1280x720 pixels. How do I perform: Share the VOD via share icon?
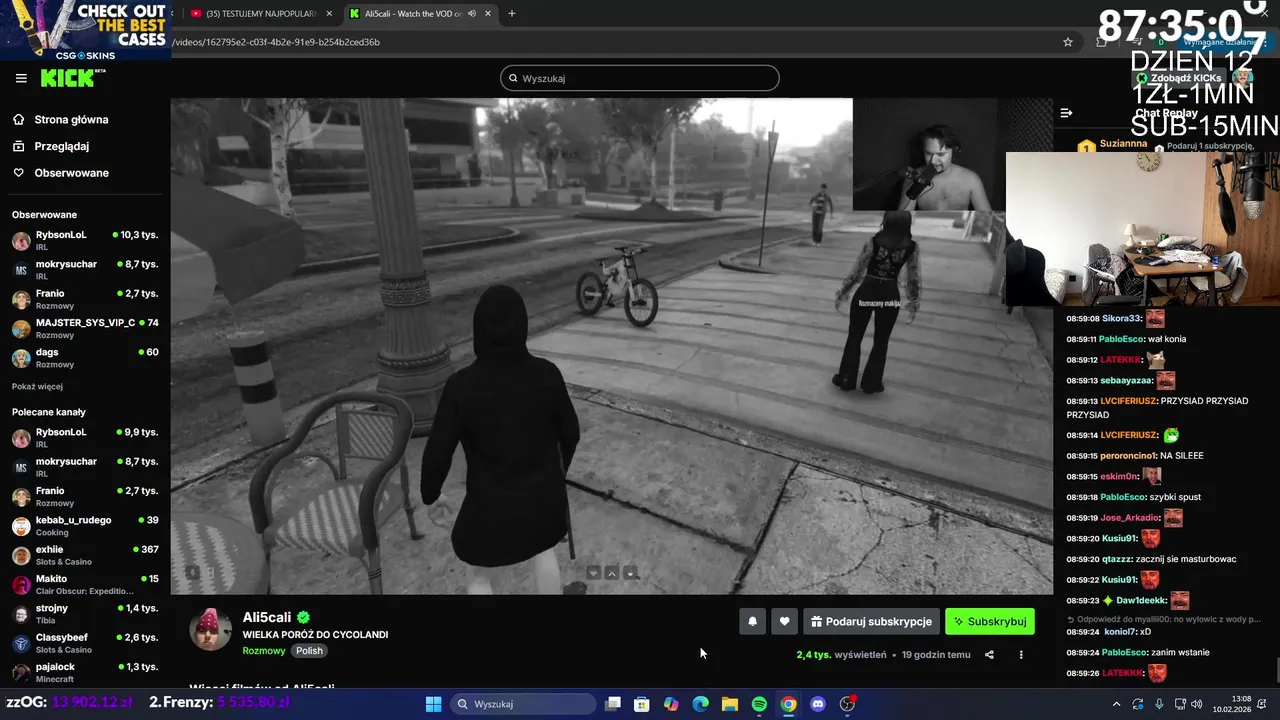point(989,655)
